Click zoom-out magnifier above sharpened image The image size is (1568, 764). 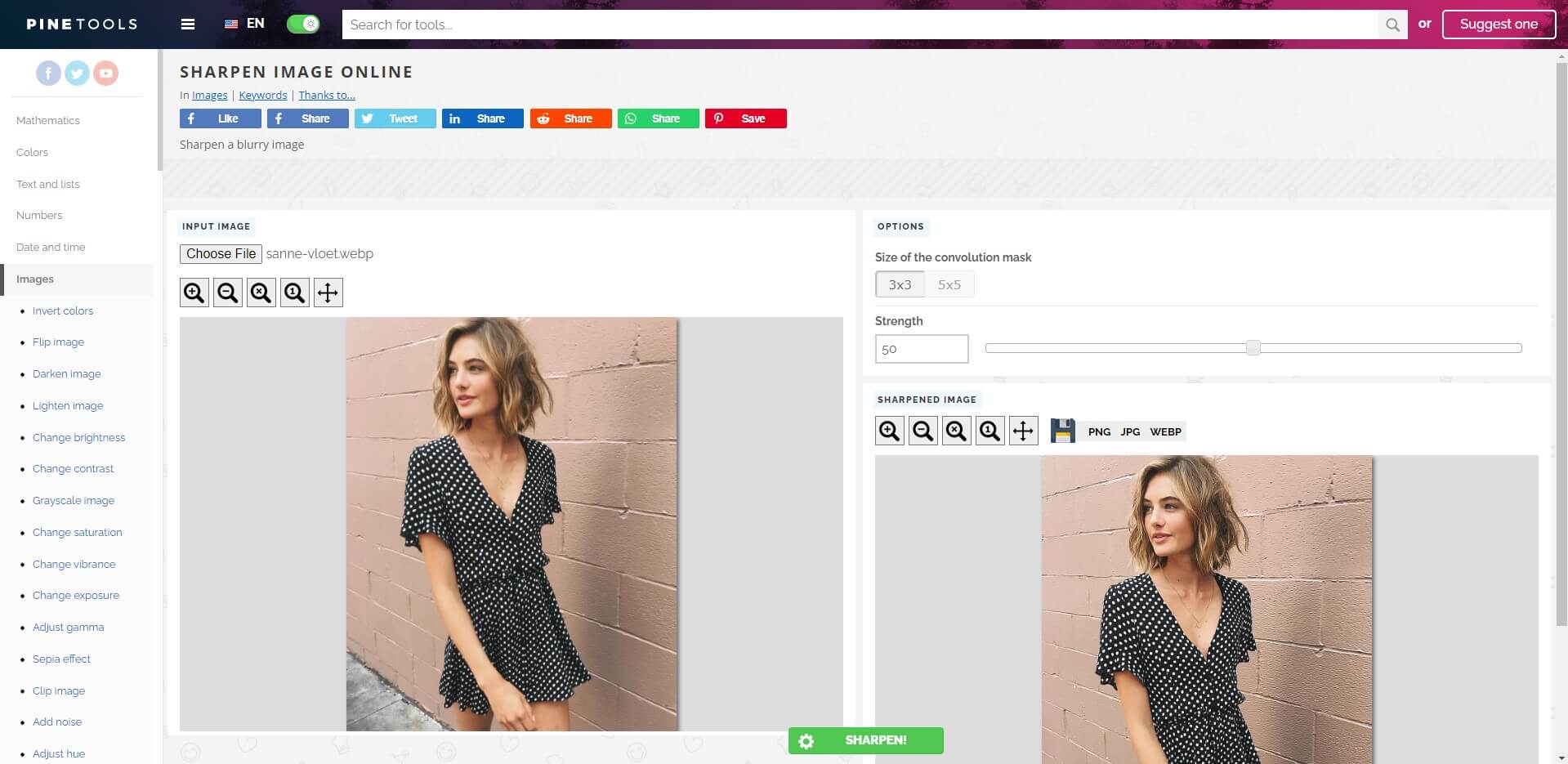pyautogui.click(x=923, y=431)
